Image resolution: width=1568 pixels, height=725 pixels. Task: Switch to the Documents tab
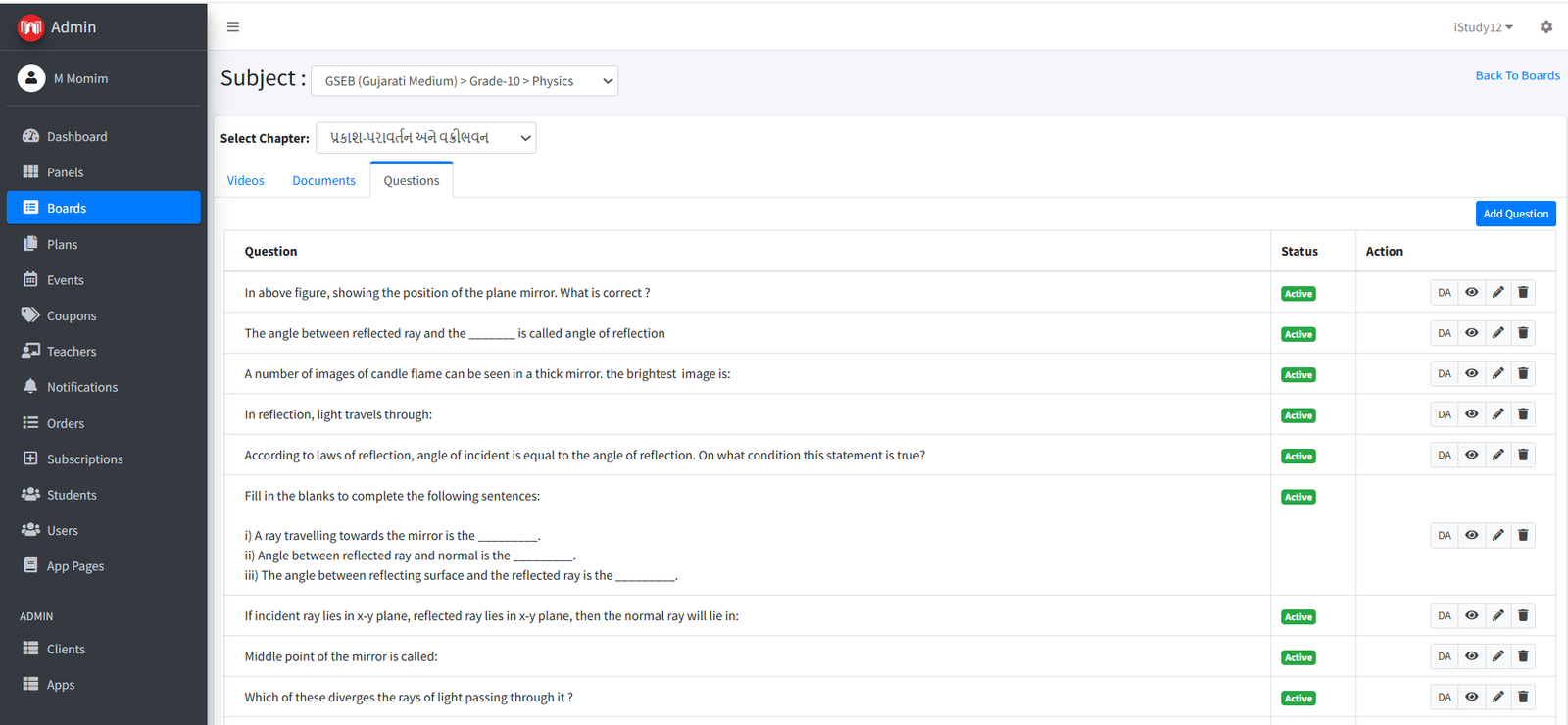(323, 180)
